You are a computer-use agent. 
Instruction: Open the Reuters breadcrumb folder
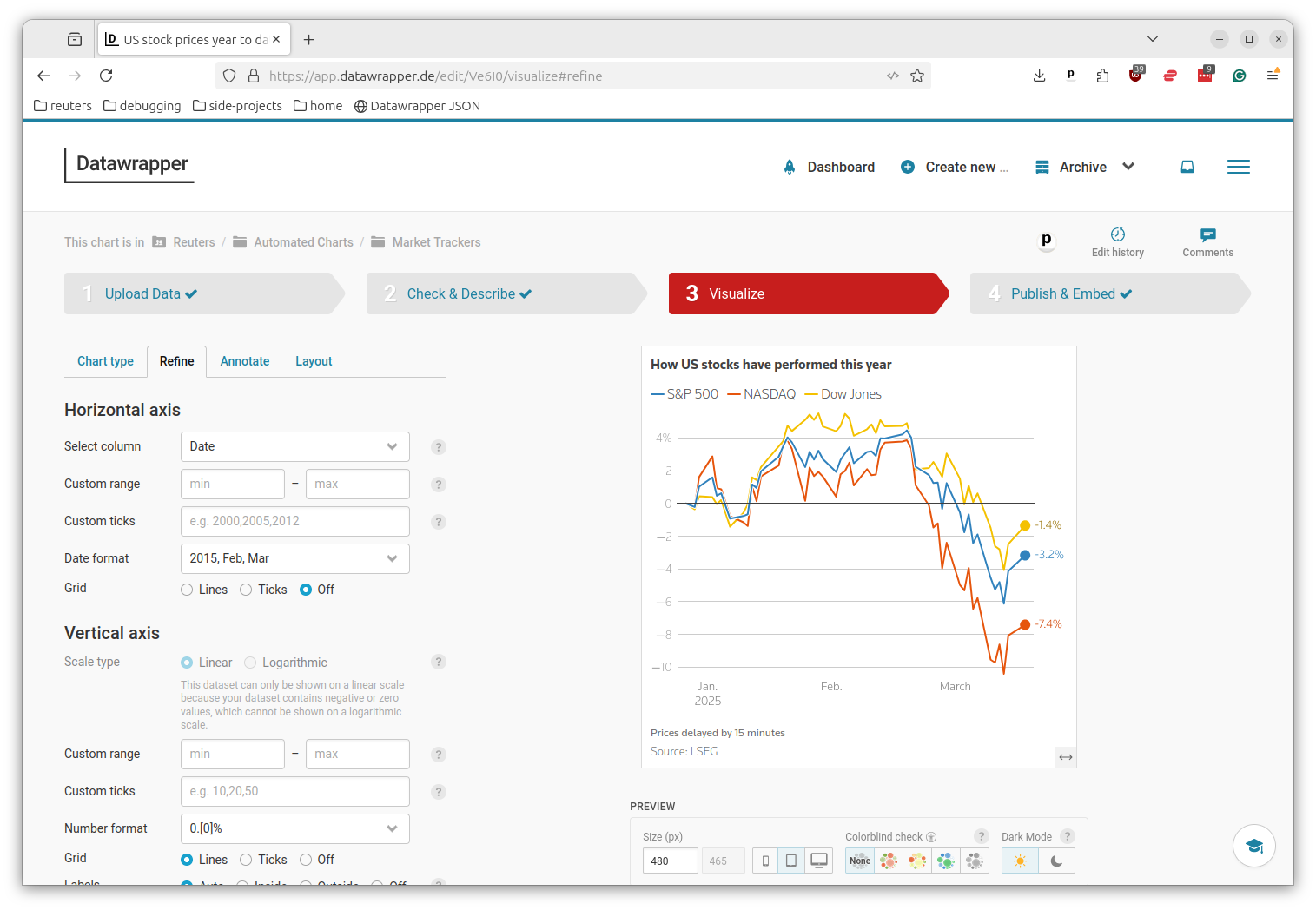(183, 242)
